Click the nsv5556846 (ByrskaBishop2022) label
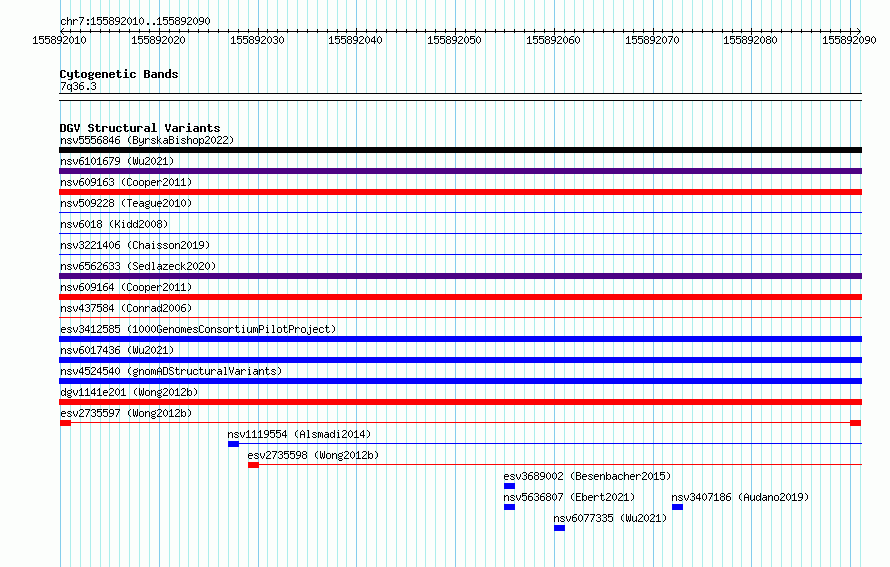 [147, 140]
